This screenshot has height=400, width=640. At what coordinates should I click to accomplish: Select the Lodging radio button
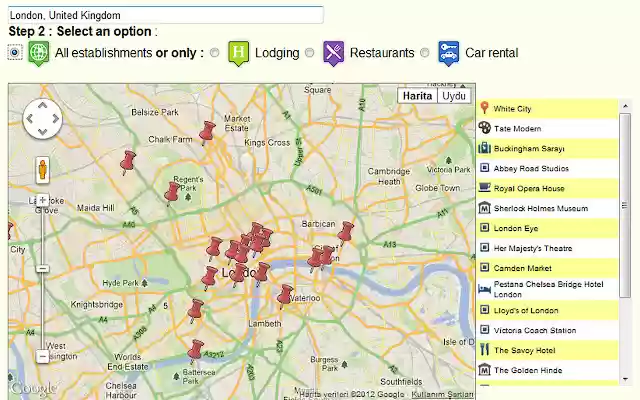(215, 53)
